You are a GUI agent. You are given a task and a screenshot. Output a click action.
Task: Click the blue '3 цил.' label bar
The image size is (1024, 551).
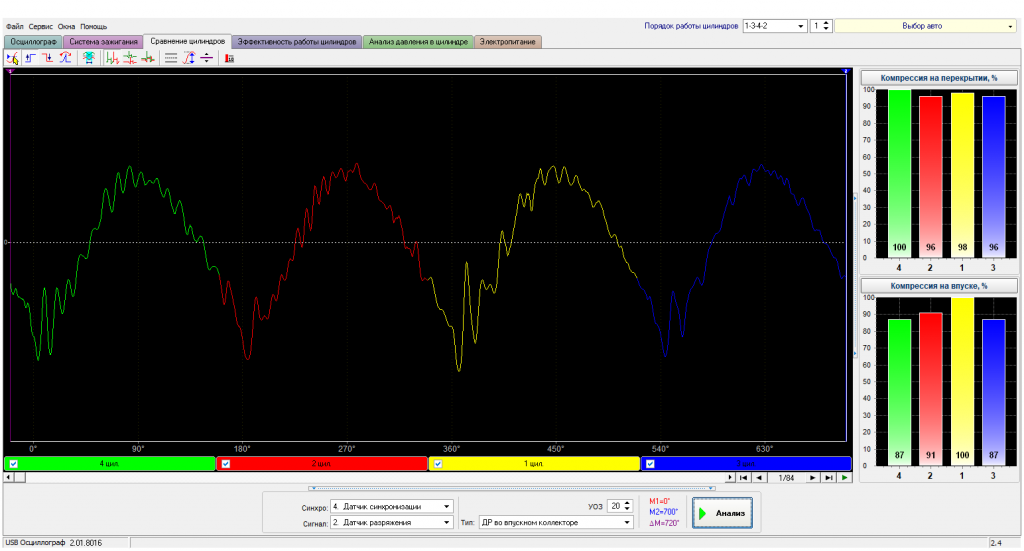pyautogui.click(x=746, y=464)
